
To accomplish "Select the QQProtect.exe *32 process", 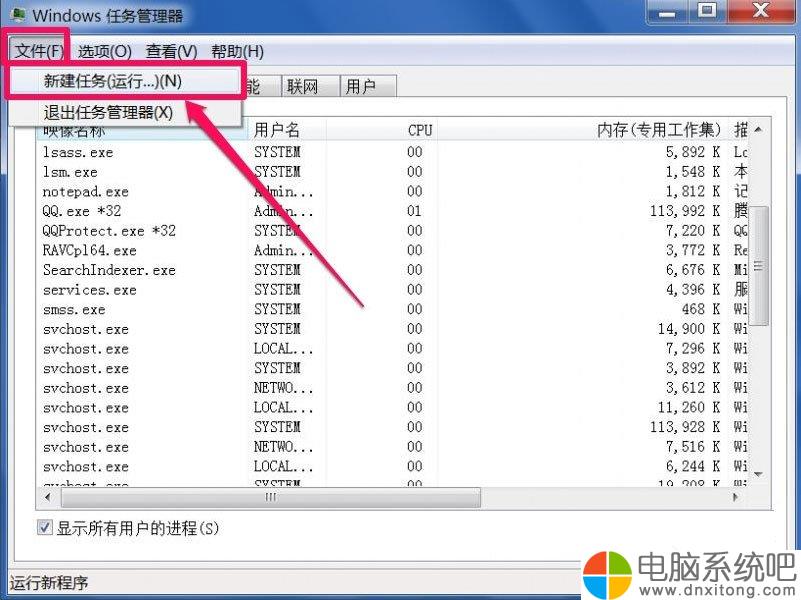I will coord(393,231).
